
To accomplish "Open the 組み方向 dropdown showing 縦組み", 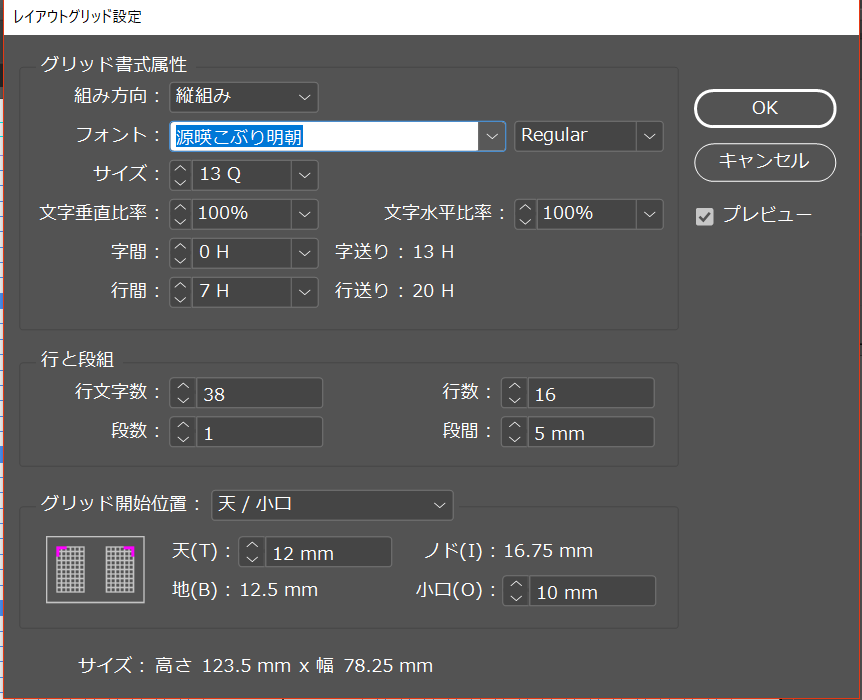I will coord(244,97).
